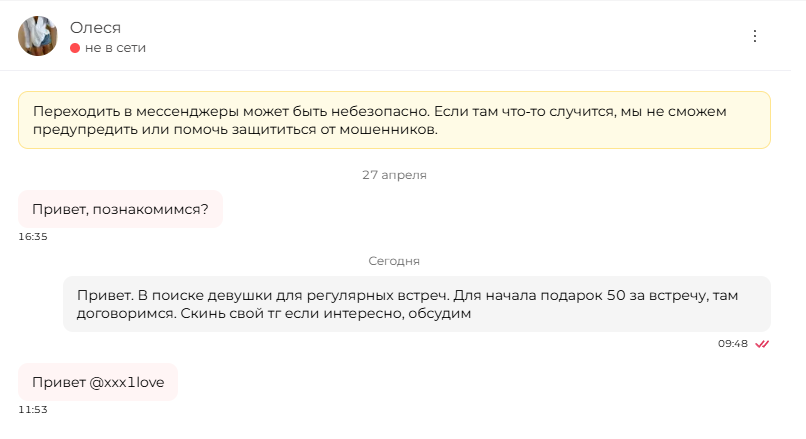The image size is (806, 439).
Task: Click the @xxx1love handle in the last message
Action: (x=127, y=382)
